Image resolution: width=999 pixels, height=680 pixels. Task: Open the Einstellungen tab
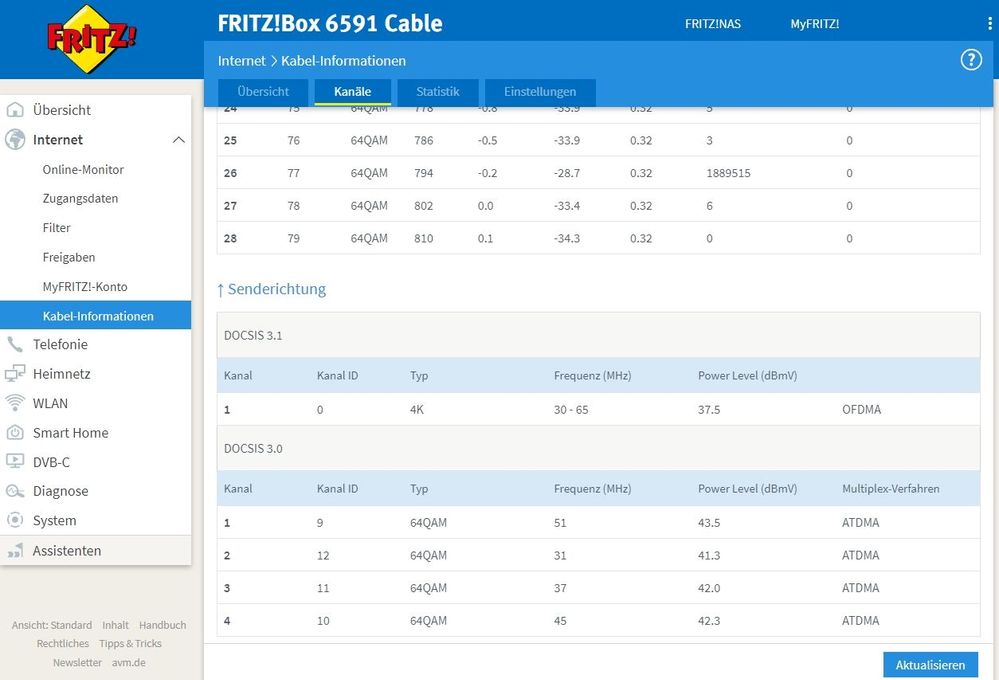(x=540, y=92)
